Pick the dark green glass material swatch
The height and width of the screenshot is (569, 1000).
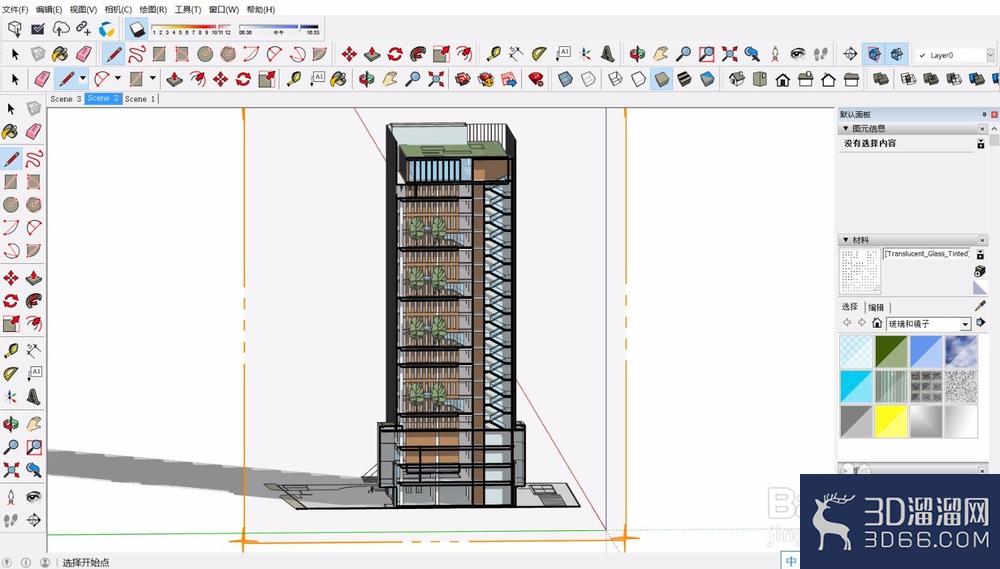point(891,351)
